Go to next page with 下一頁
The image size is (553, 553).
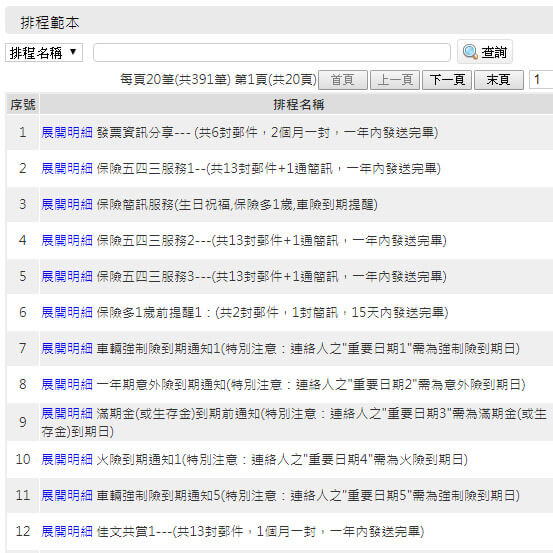pos(447,80)
